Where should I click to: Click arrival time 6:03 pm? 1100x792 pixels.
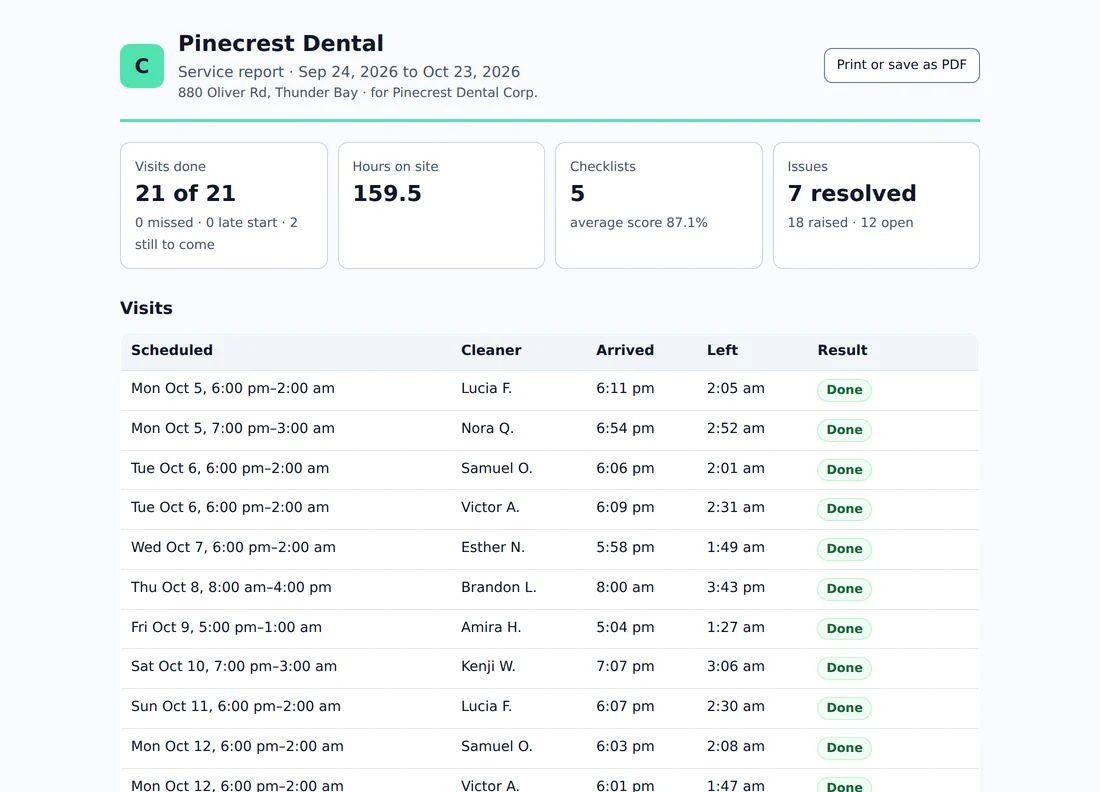[x=625, y=747]
